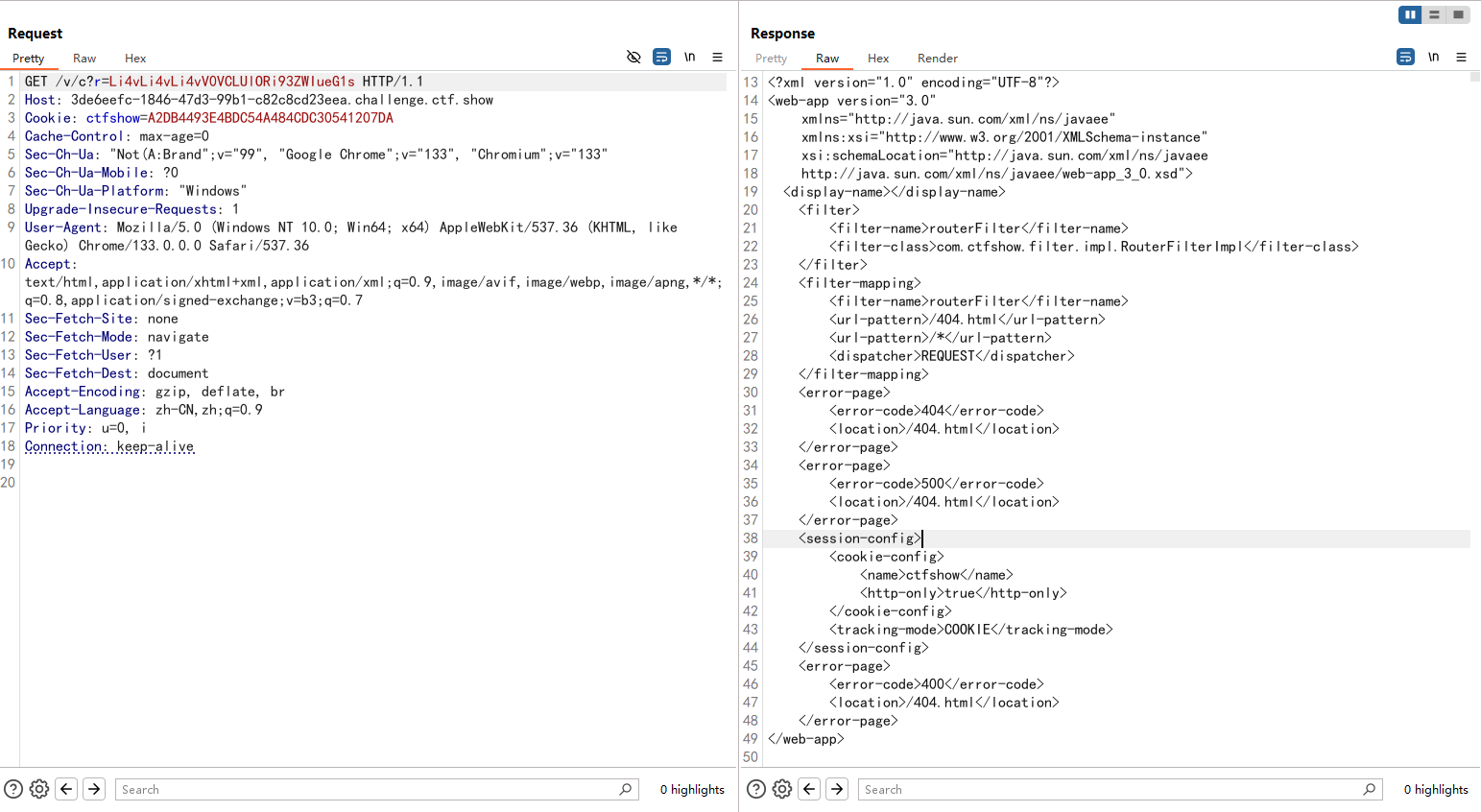Toggle the crossed-out eye icon in Request
The height and width of the screenshot is (812, 1481).
[633, 58]
